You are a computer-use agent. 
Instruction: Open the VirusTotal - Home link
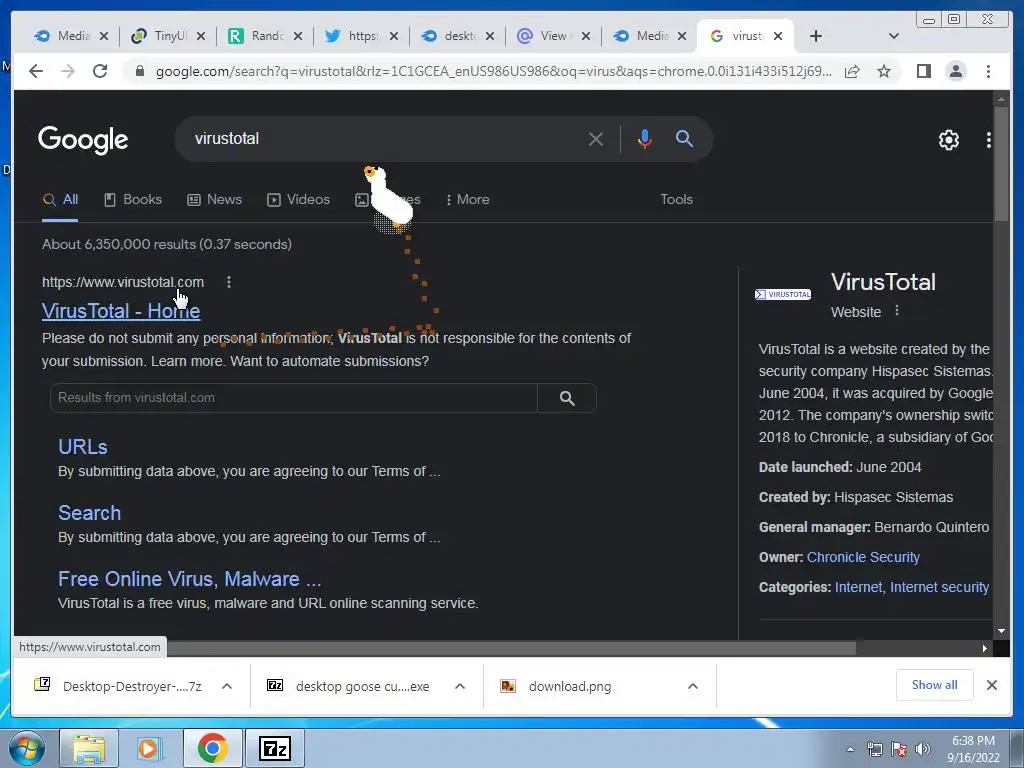tap(121, 311)
